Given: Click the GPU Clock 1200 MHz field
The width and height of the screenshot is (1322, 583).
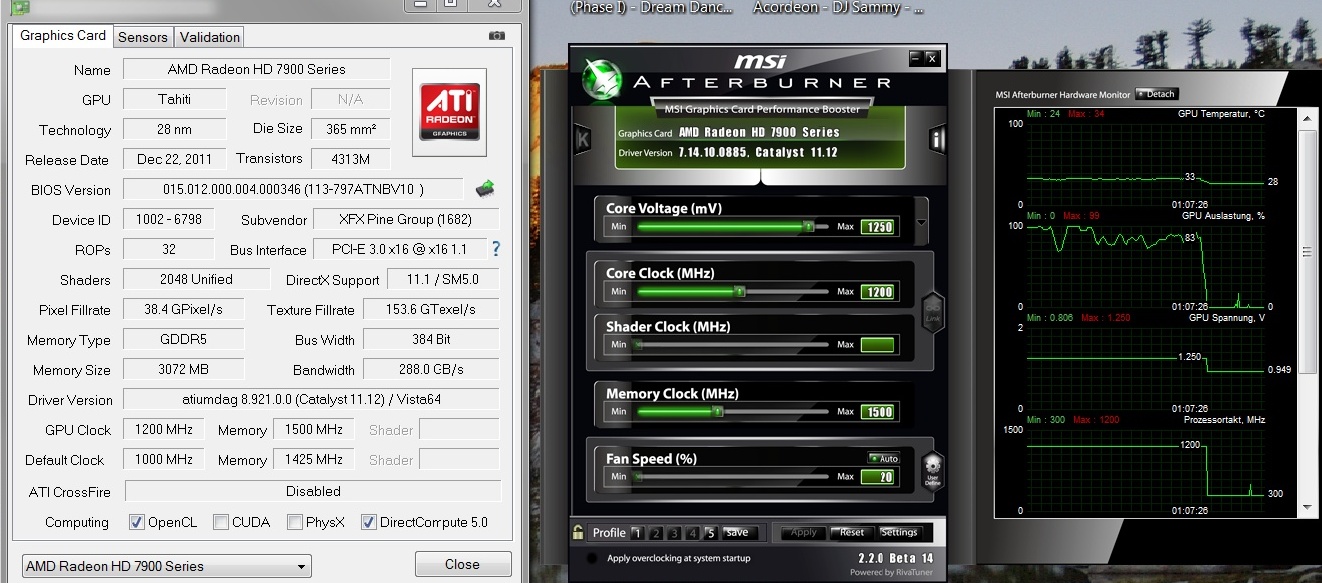Looking at the screenshot, I should pyautogui.click(x=164, y=429).
